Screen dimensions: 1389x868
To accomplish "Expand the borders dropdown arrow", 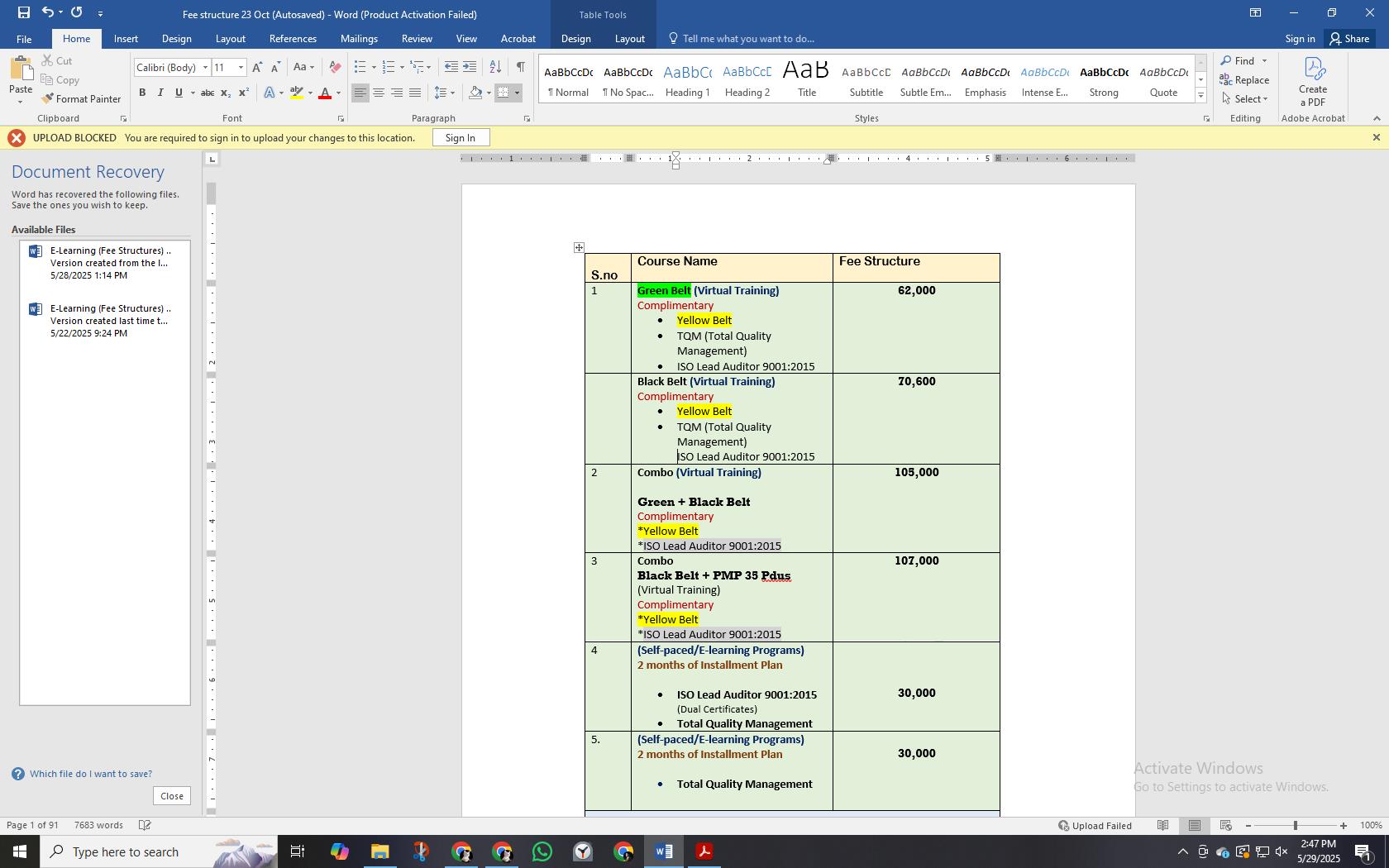I will tap(518, 93).
